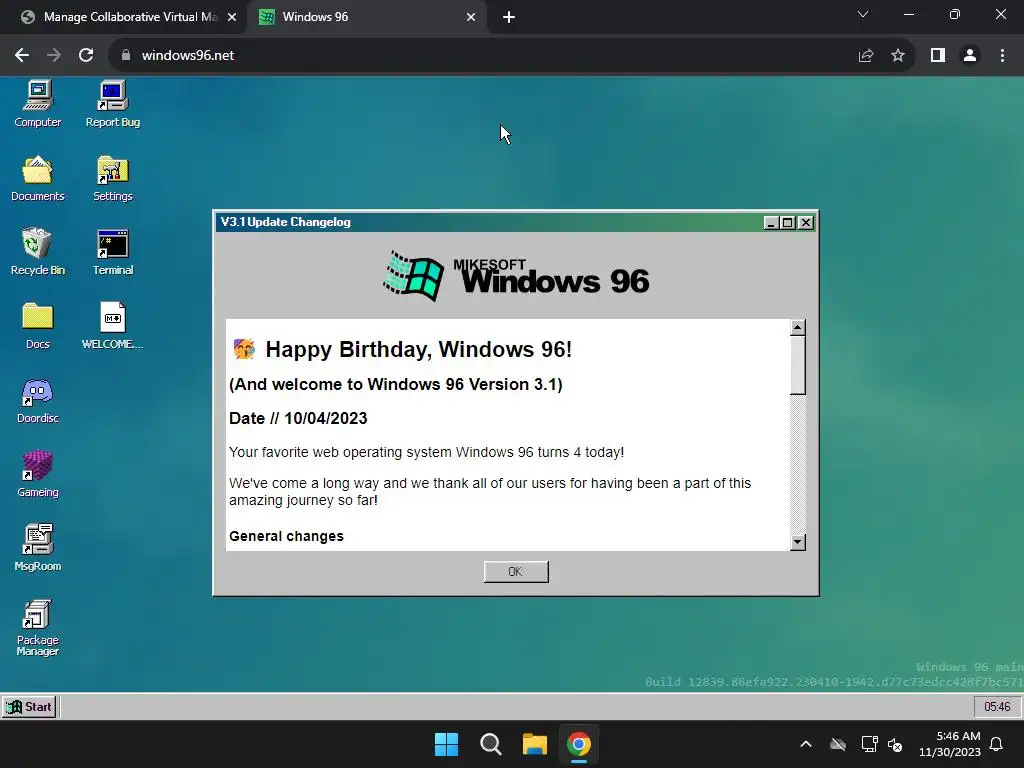Open the 5:46 AM date and time
This screenshot has width=1024, height=768.
[950, 744]
